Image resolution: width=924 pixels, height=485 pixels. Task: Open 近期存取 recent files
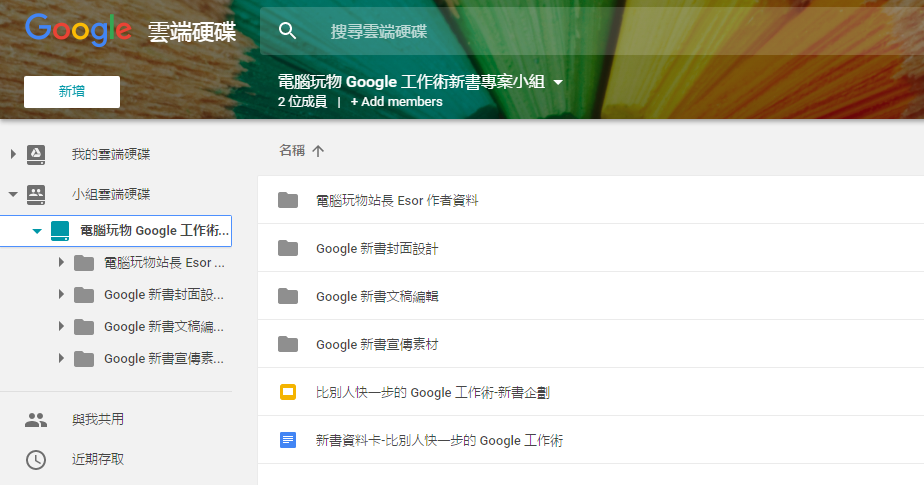click(x=98, y=459)
